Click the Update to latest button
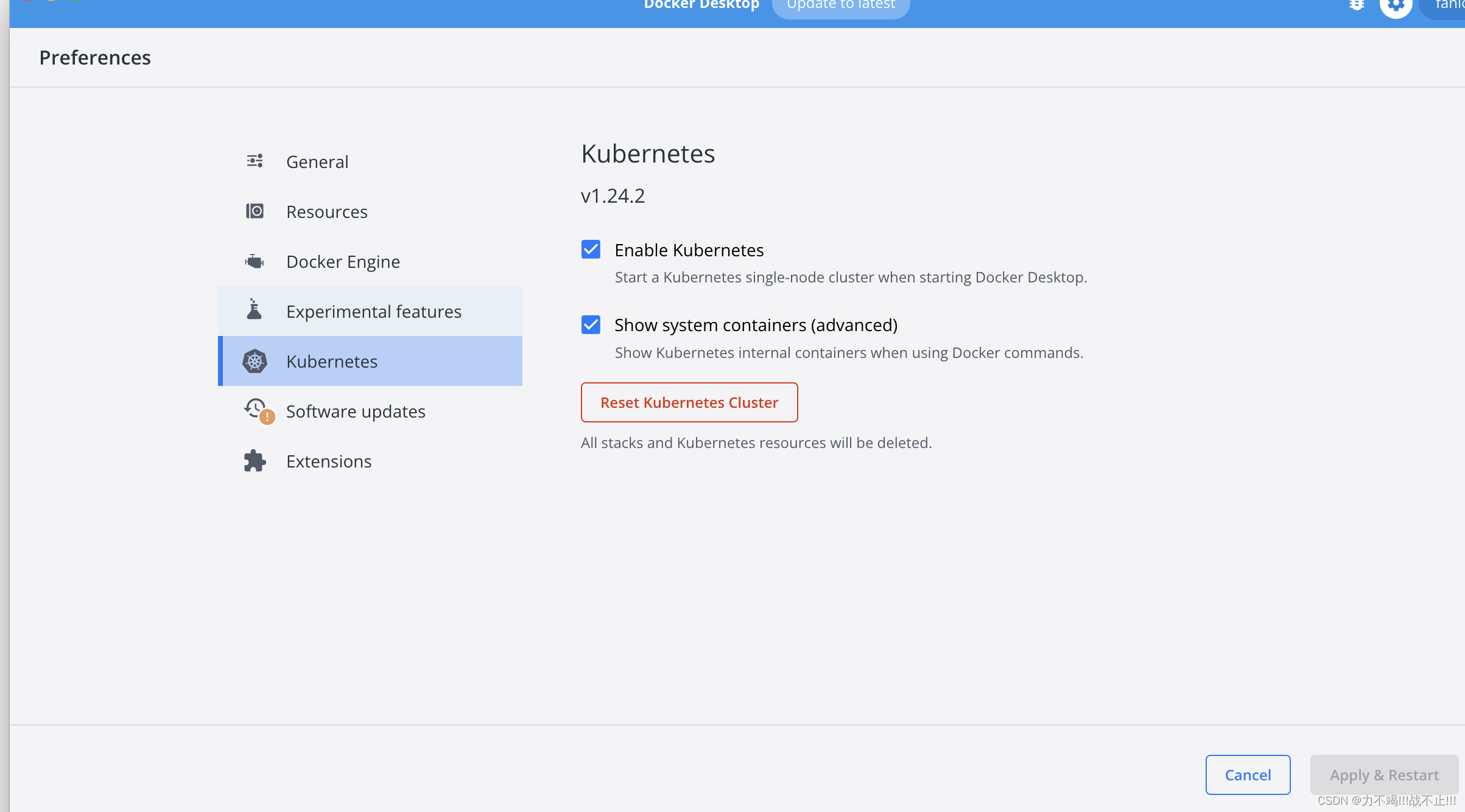The height and width of the screenshot is (812, 1465). click(841, 6)
